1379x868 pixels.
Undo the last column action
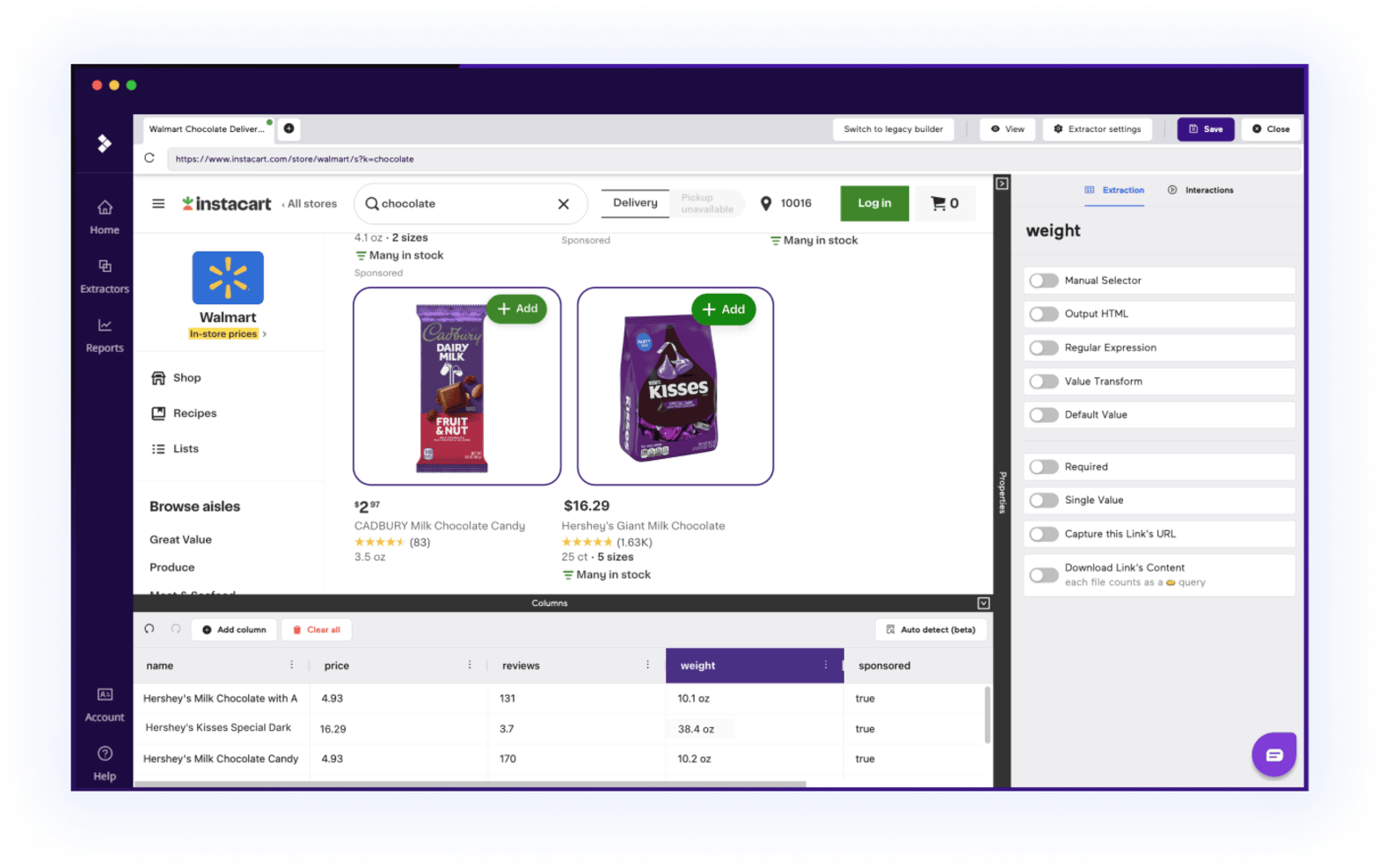point(150,629)
